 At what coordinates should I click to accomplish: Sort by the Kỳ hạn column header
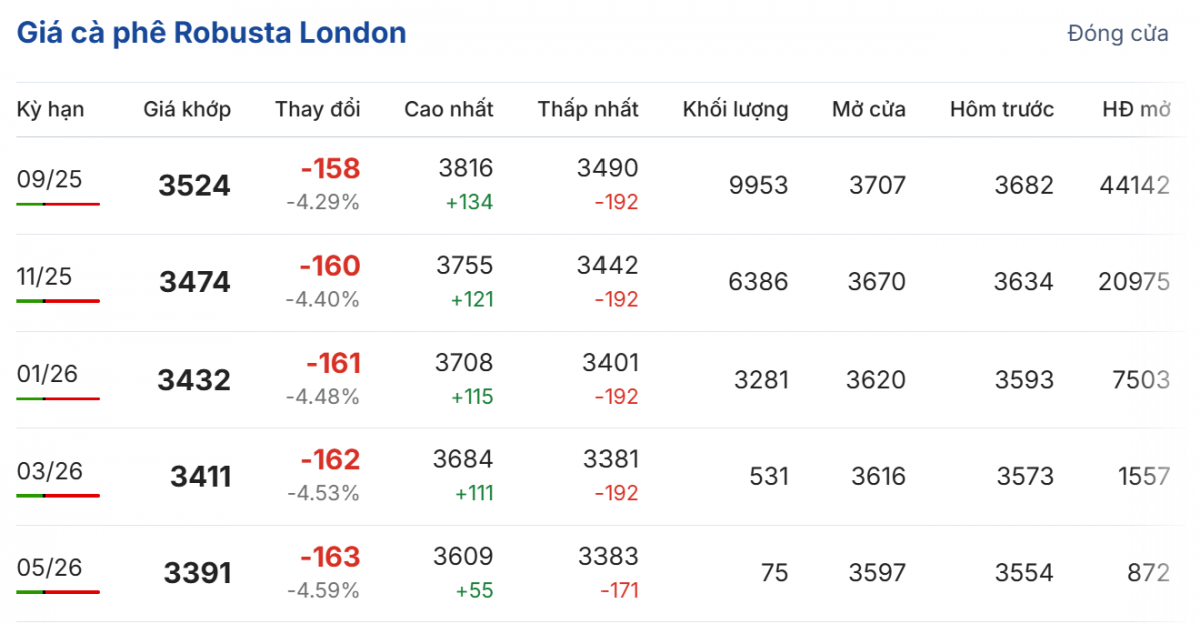coord(50,109)
